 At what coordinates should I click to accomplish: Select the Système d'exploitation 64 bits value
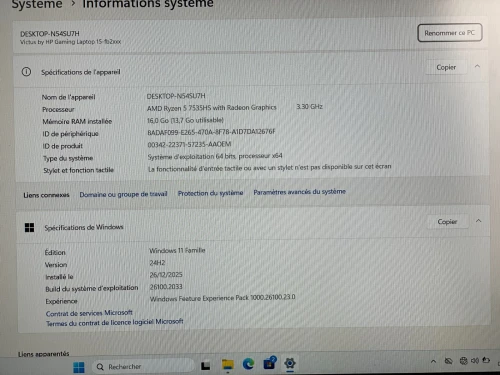point(215,156)
